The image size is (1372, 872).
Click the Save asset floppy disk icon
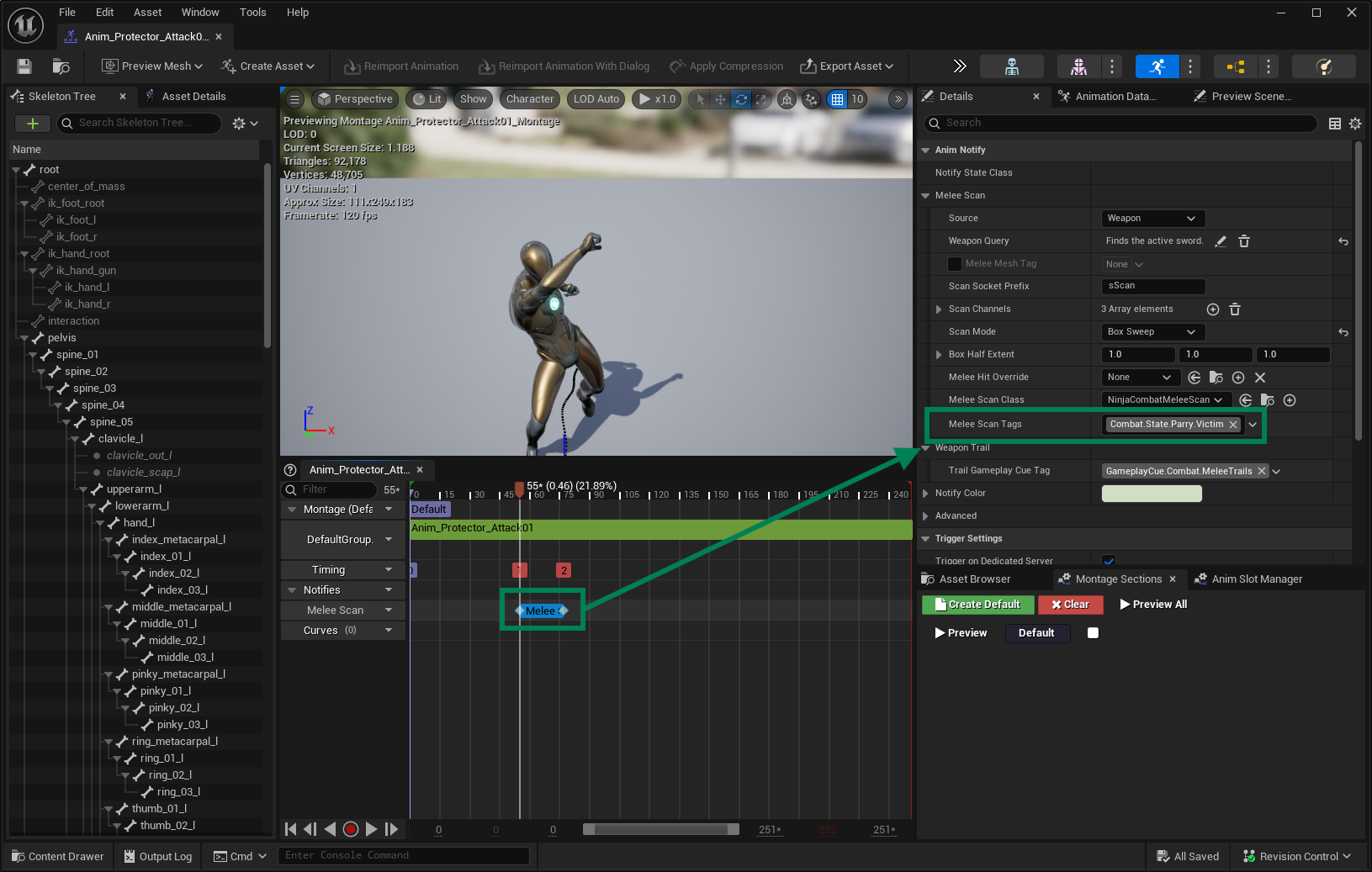click(x=24, y=66)
